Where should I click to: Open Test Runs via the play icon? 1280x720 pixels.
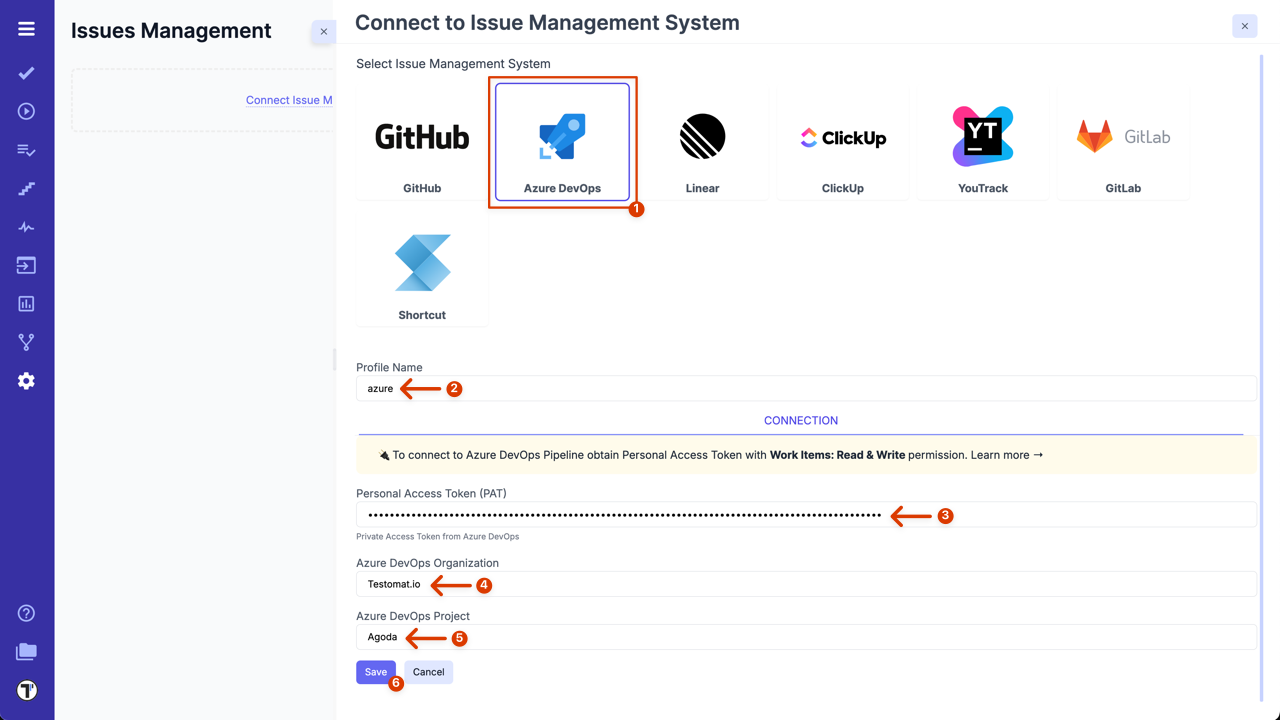[x=26, y=110]
